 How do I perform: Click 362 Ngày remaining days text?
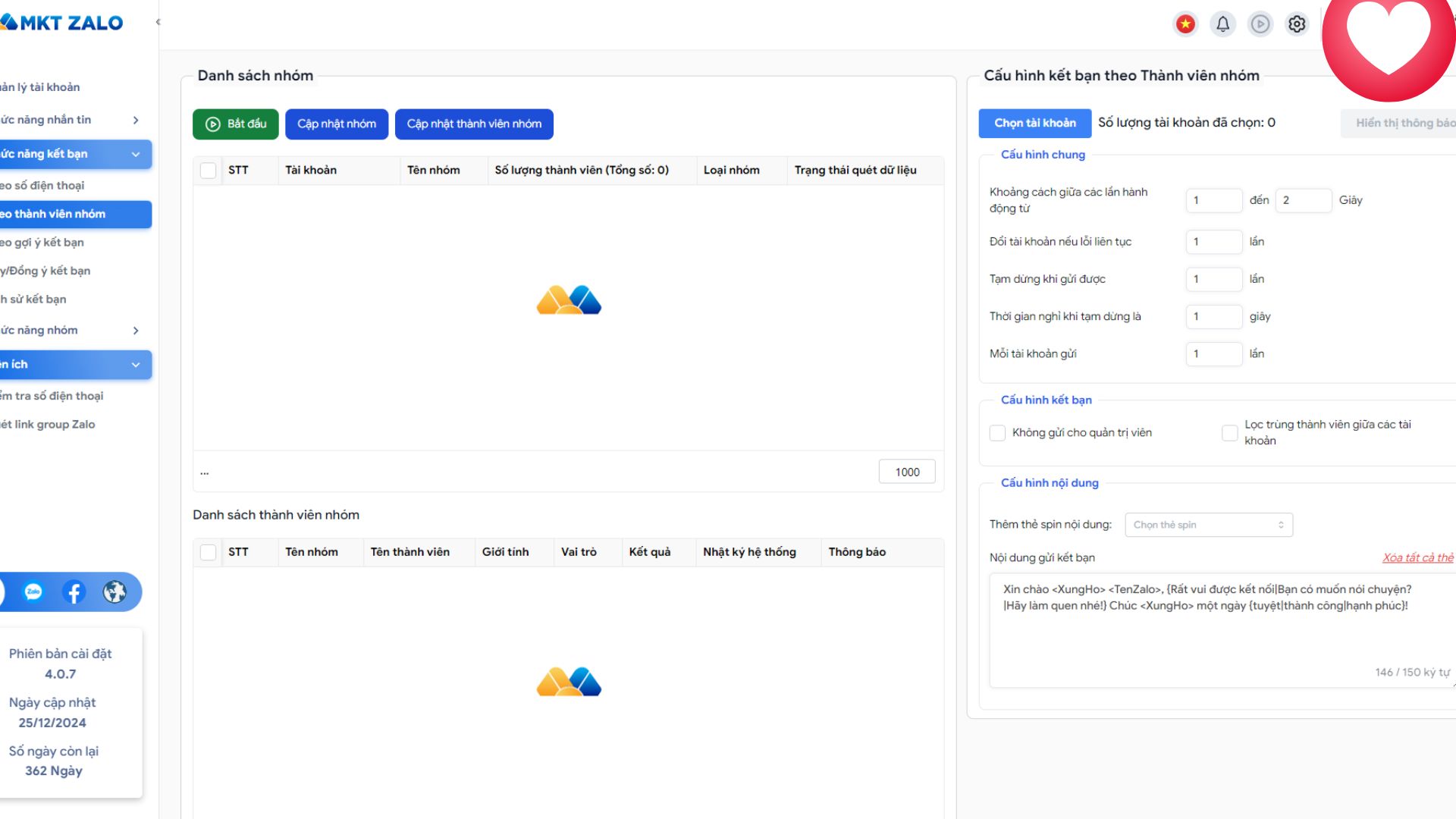(x=54, y=771)
